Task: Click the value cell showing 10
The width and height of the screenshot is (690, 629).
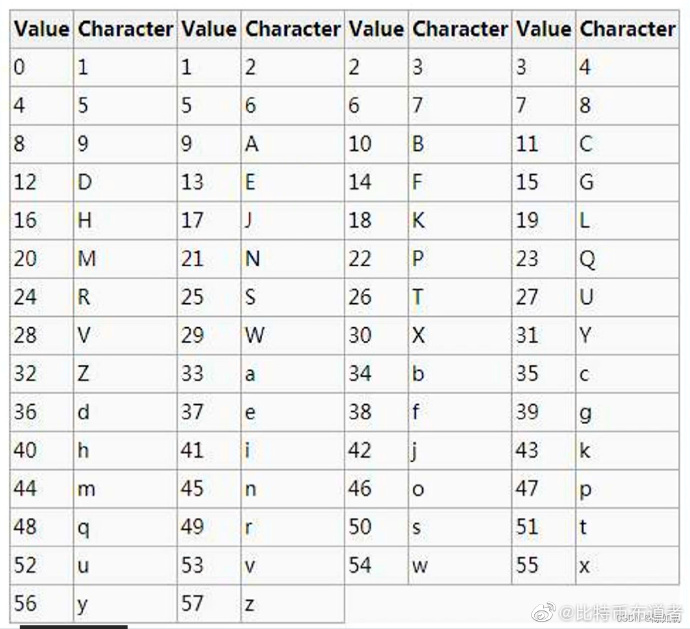Action: [376, 144]
